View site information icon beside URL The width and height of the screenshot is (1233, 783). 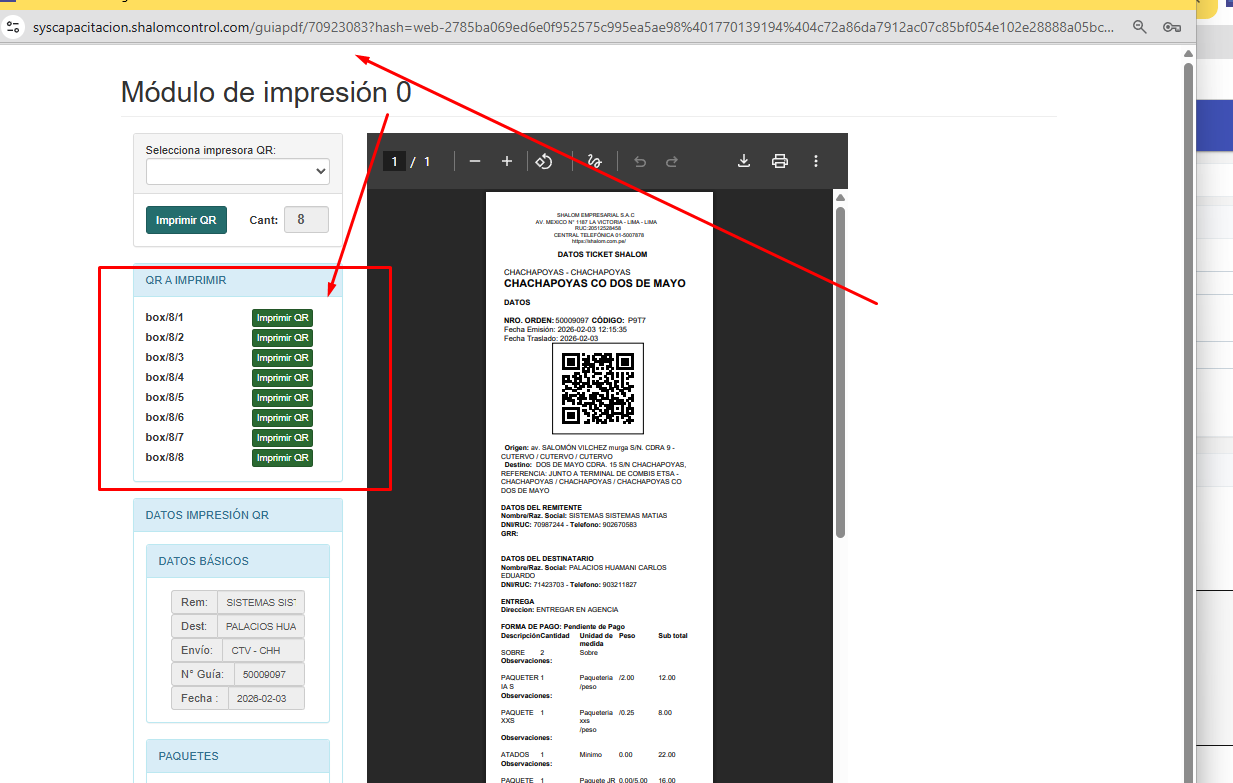(x=14, y=28)
